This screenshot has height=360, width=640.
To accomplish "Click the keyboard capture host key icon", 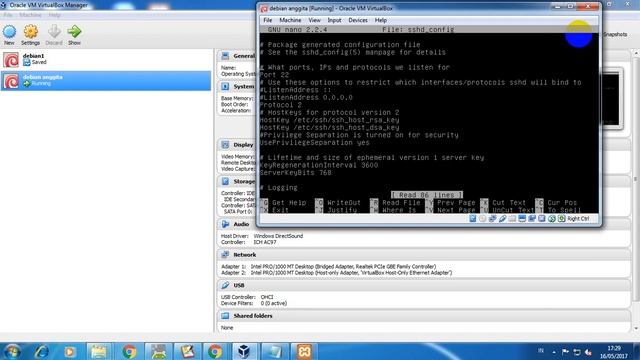I will click(x=562, y=219).
